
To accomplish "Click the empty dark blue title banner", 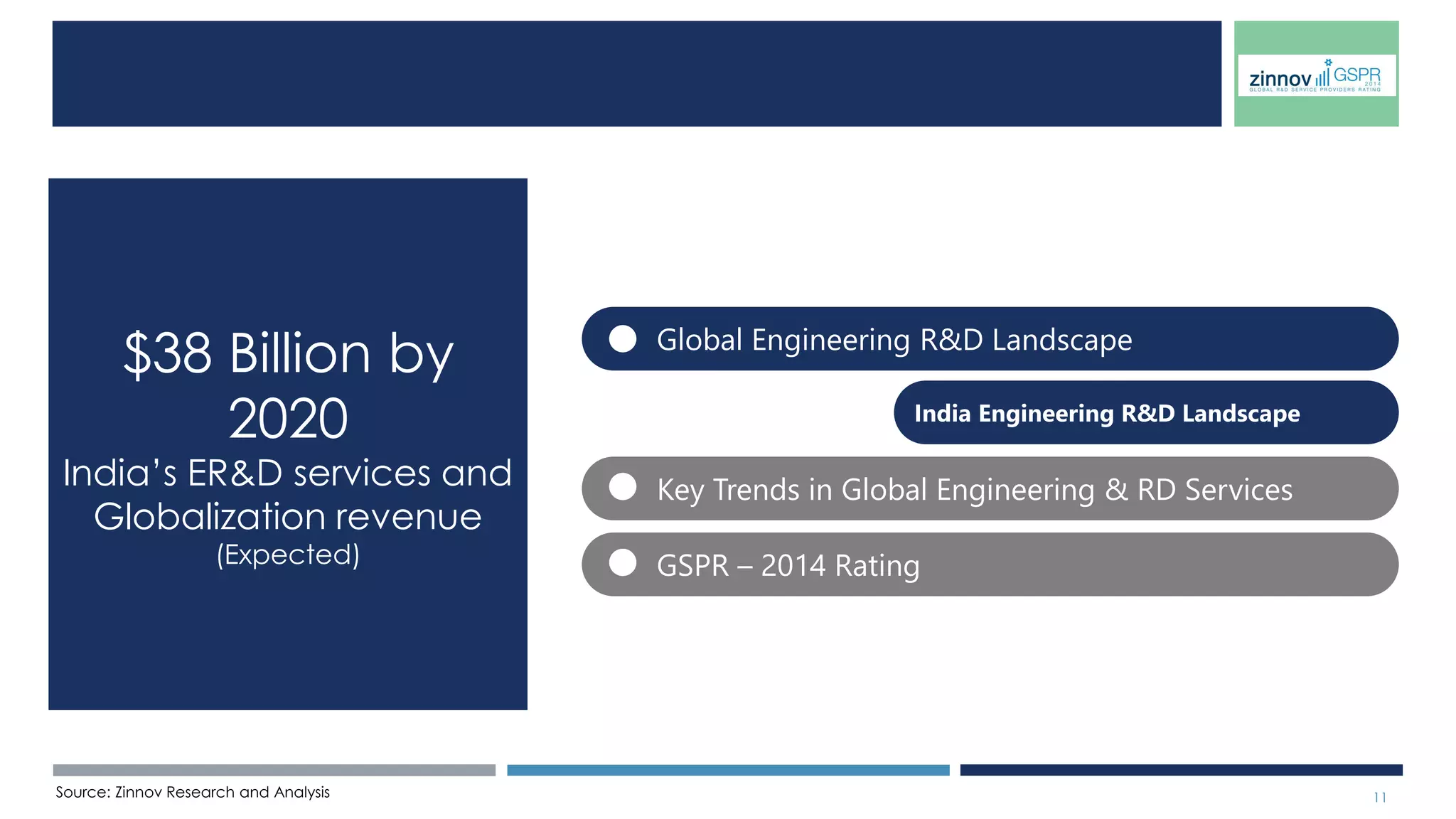I will [x=636, y=74].
